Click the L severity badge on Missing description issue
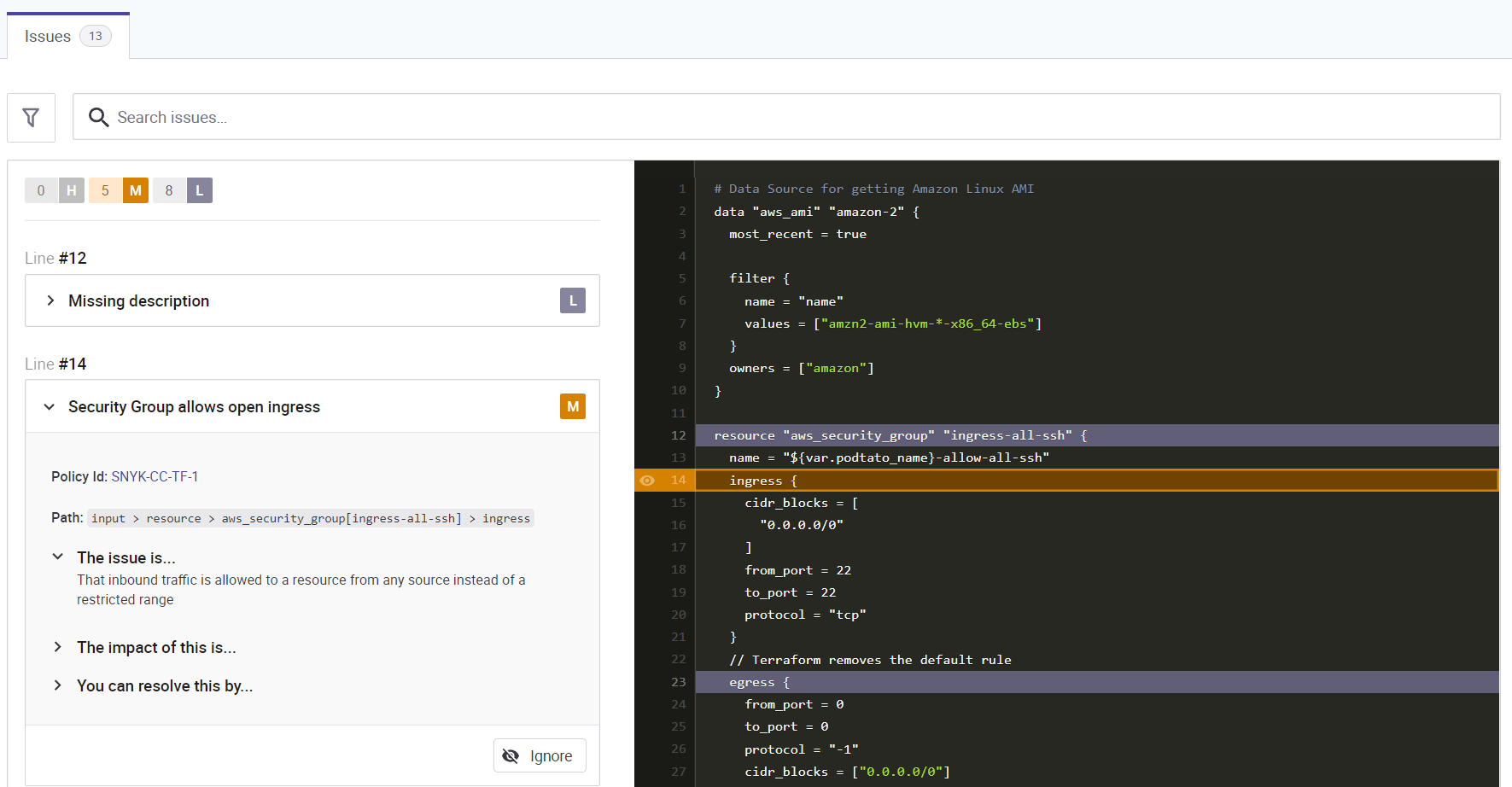The image size is (1512, 787). click(572, 300)
